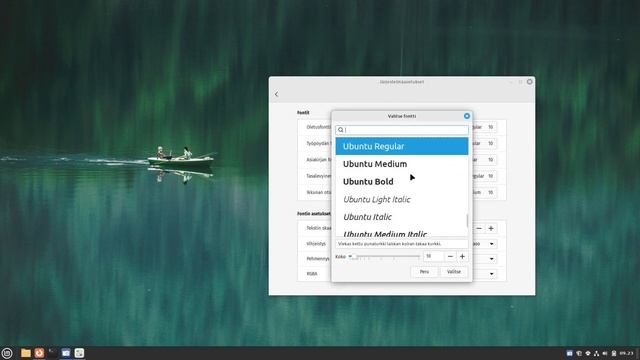Click the blue settings window taskbar item
The image size is (640, 360).
tap(66, 353)
